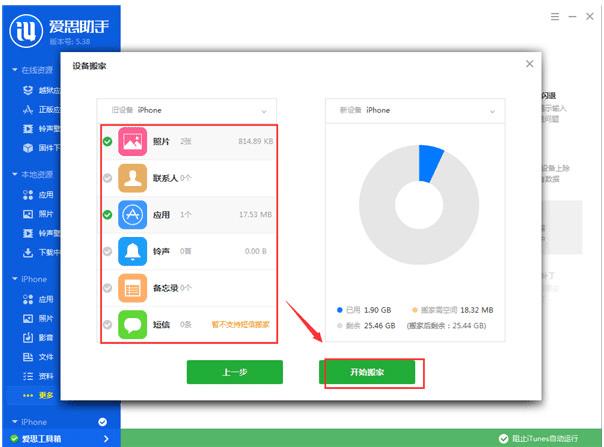604x447 pixels.
Task: Click the orange 暂不支持短信搬家 notice
Action: coord(241,324)
